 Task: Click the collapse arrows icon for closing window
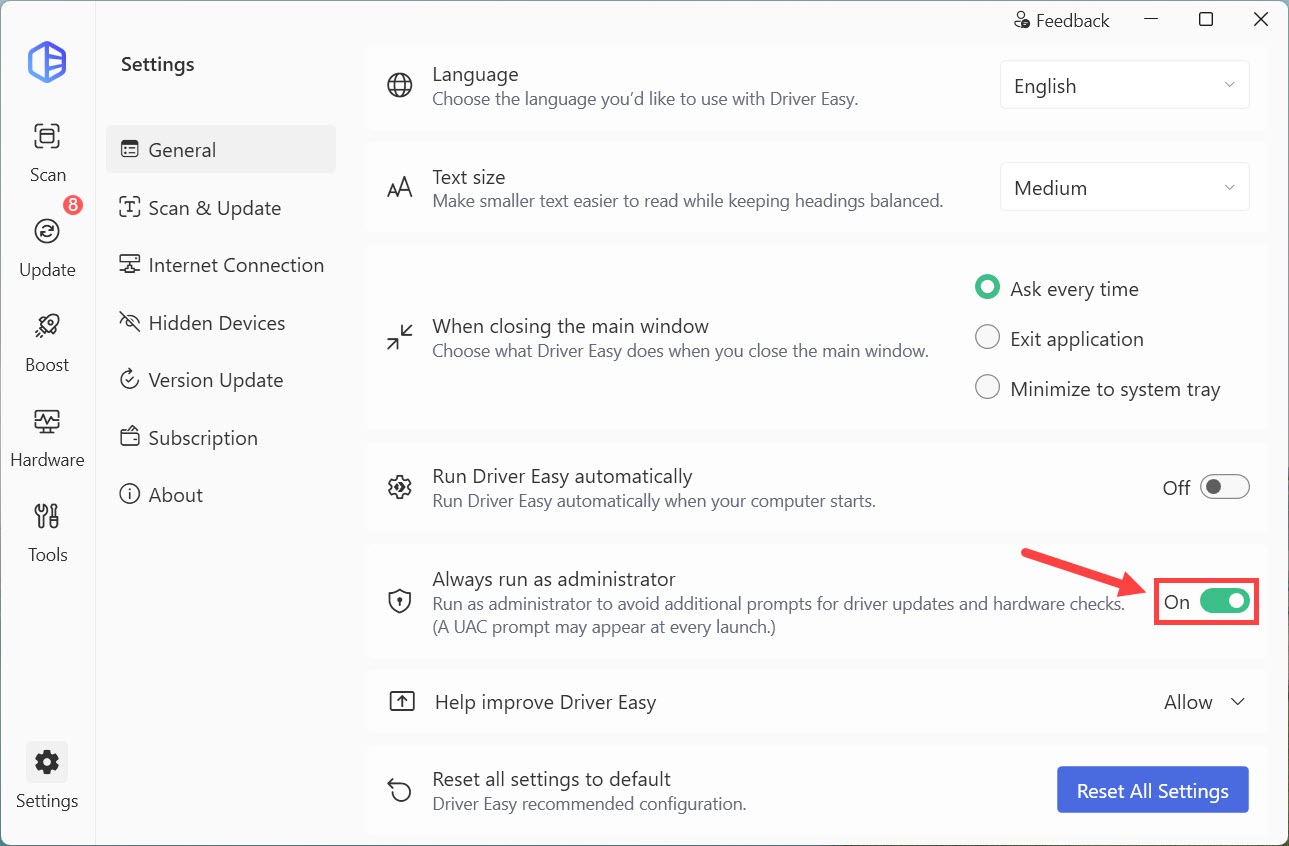click(x=399, y=337)
